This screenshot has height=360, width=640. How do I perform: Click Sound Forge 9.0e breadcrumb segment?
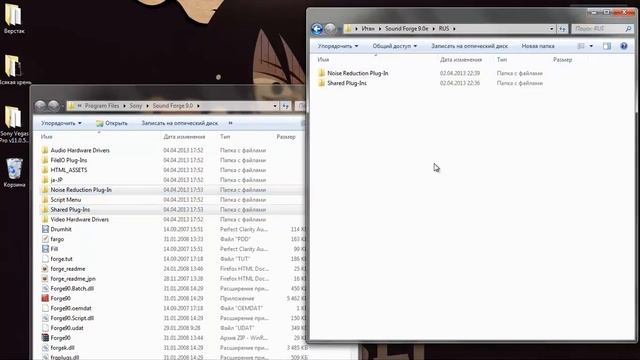coord(407,29)
